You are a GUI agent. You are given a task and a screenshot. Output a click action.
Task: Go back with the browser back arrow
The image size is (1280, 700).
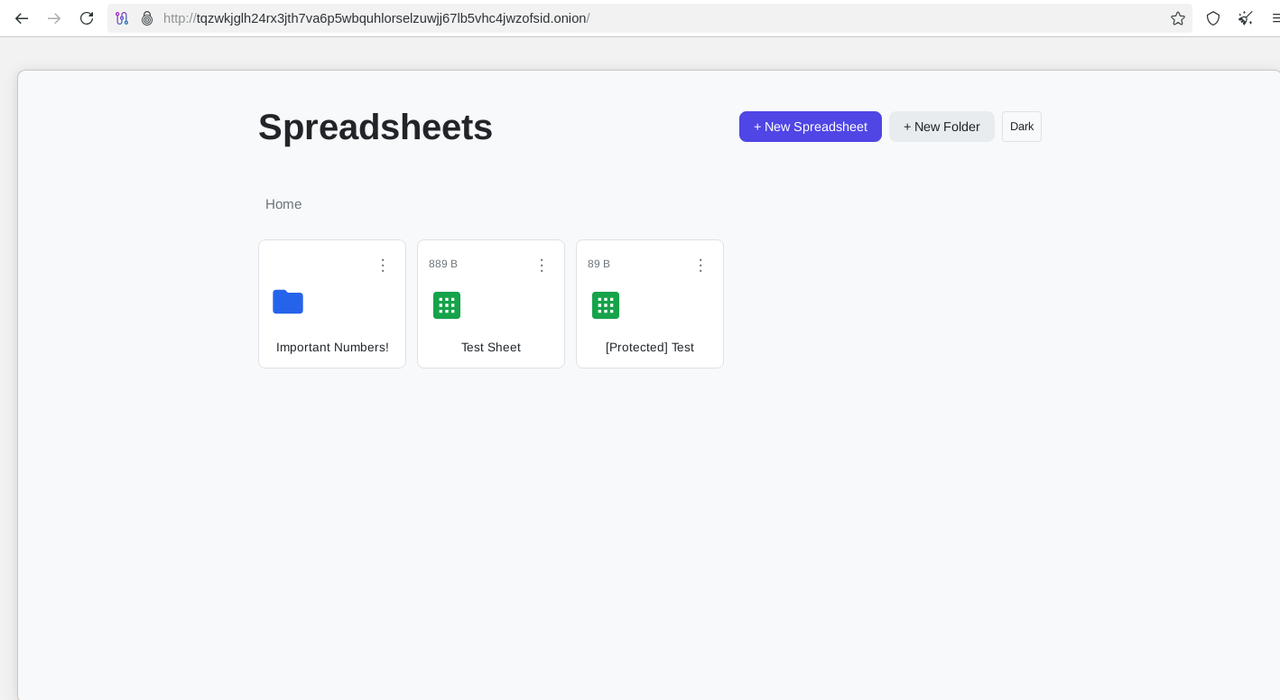coord(22,18)
